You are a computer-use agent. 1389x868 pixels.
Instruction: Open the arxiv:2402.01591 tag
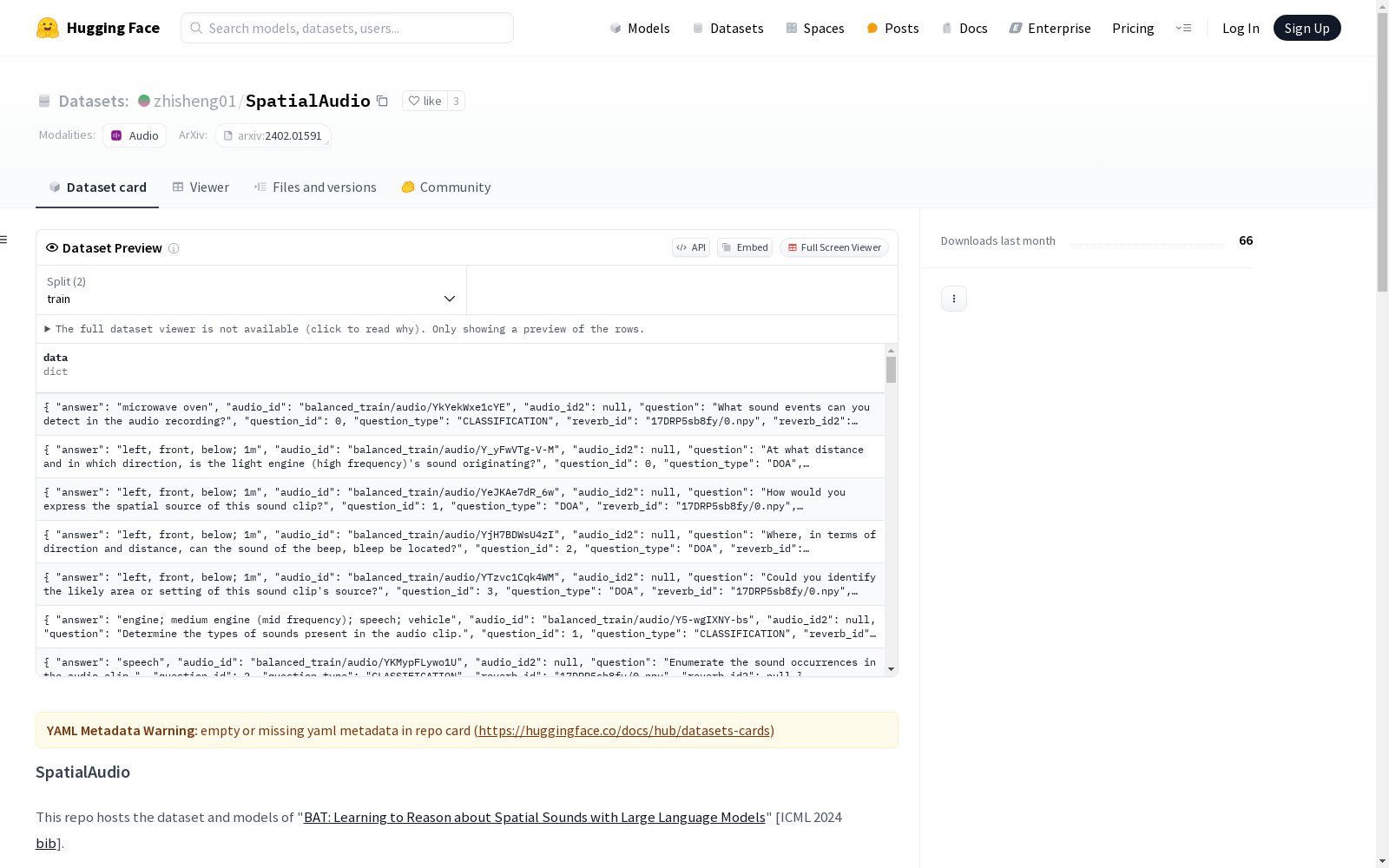pos(273,135)
